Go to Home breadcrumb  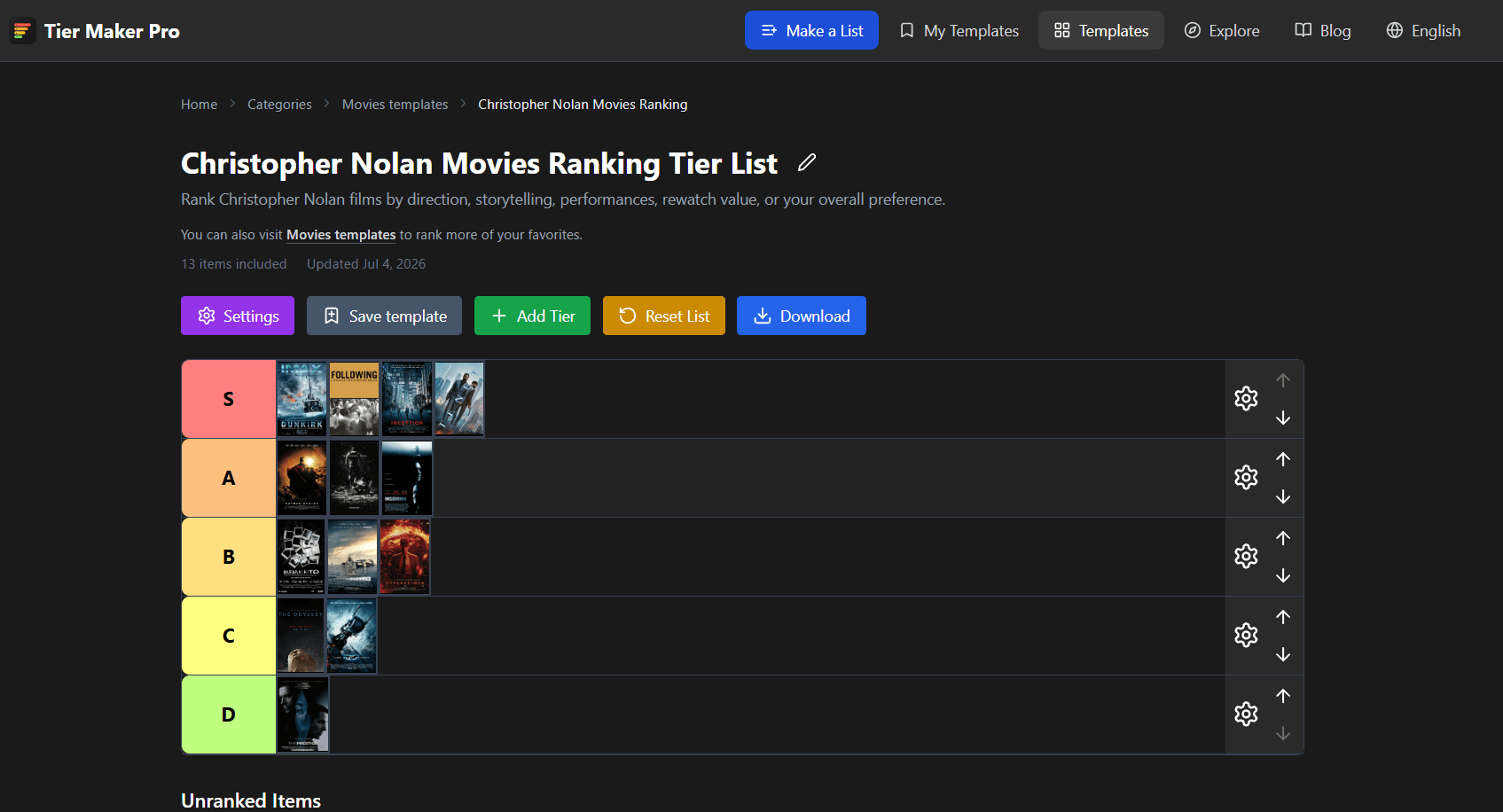click(x=199, y=104)
